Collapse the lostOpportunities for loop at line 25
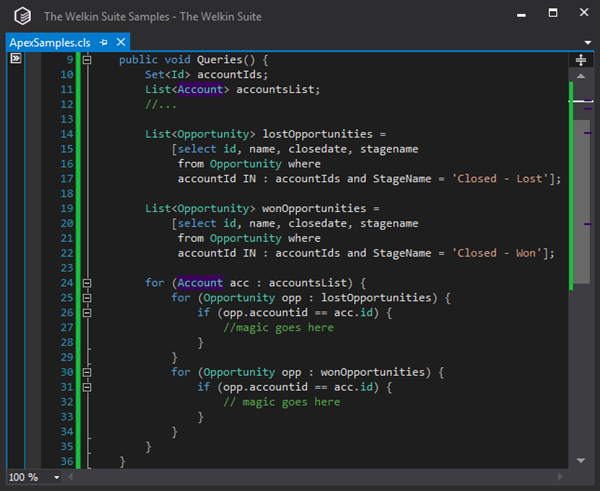The height and width of the screenshot is (492, 600). click(x=87, y=298)
